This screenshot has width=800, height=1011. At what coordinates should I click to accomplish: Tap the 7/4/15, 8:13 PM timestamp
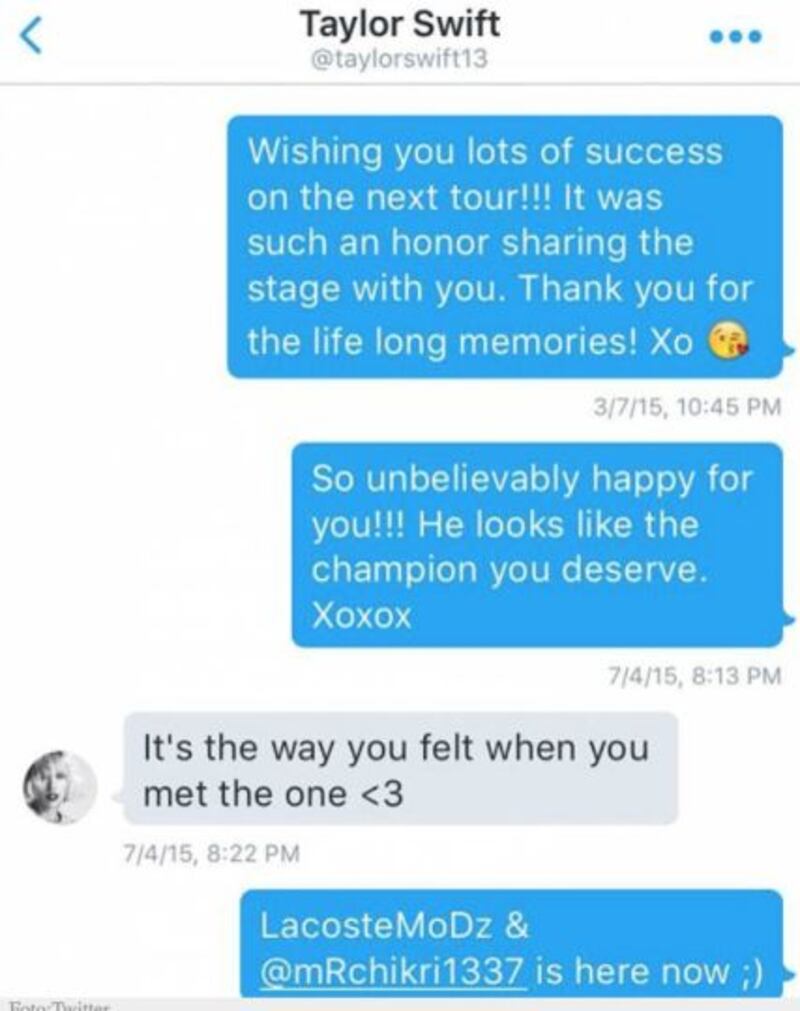(695, 676)
